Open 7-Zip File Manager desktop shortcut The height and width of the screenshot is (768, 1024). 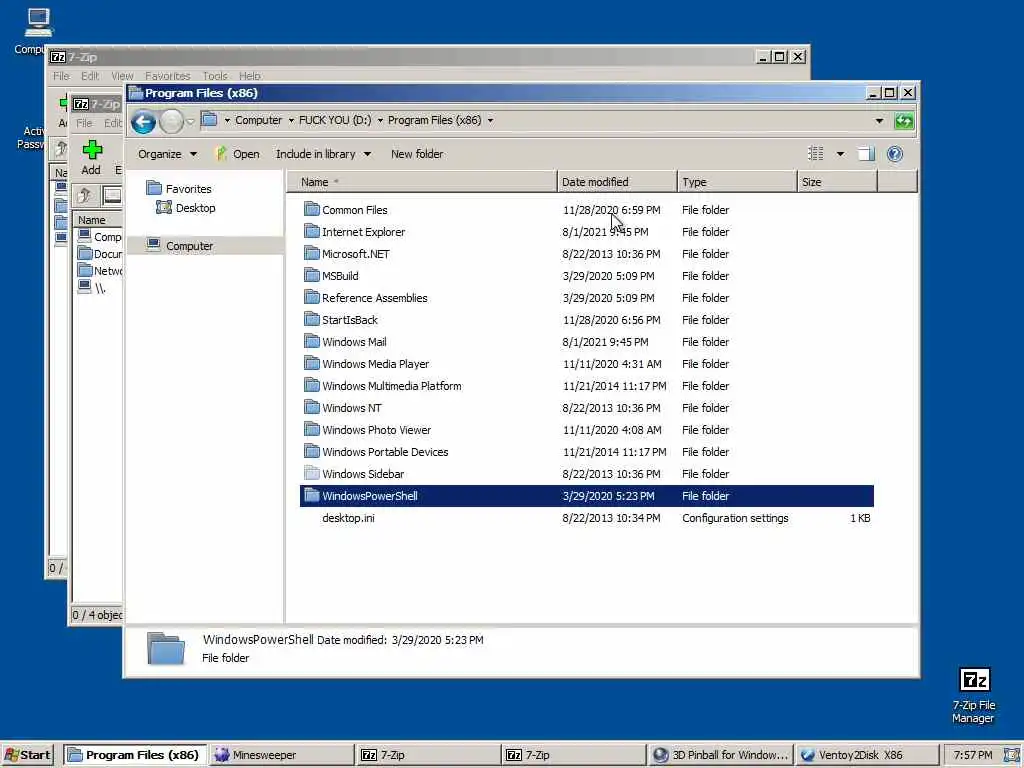974,696
